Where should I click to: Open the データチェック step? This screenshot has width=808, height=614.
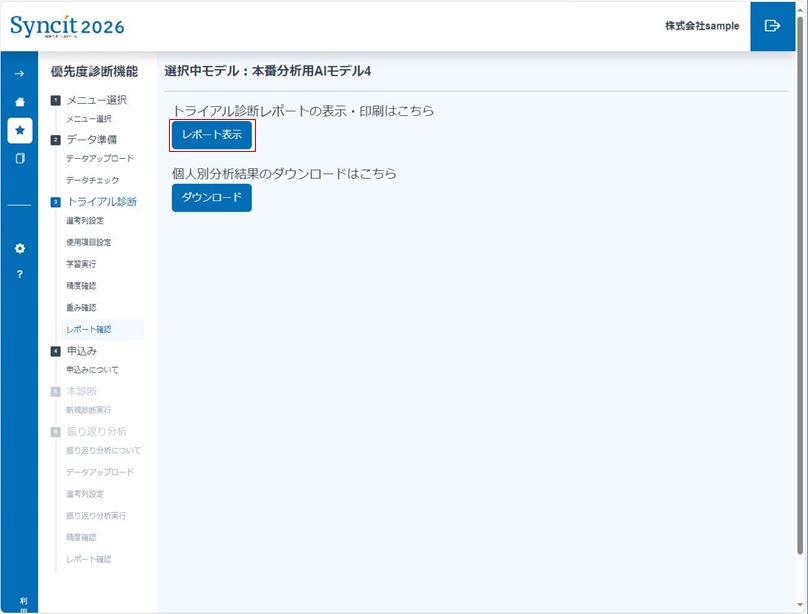(92, 180)
